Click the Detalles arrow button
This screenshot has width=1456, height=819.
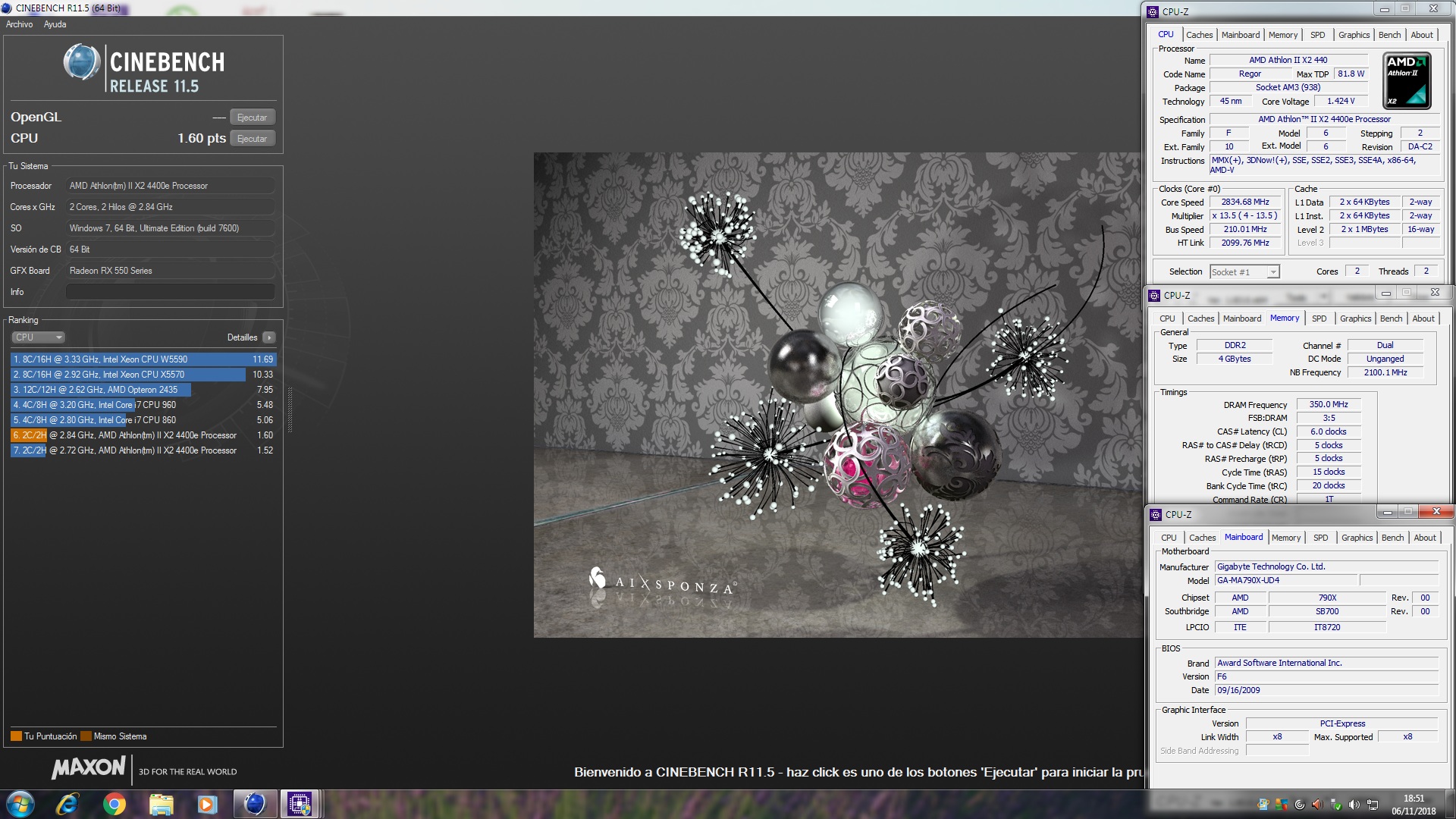click(x=269, y=337)
